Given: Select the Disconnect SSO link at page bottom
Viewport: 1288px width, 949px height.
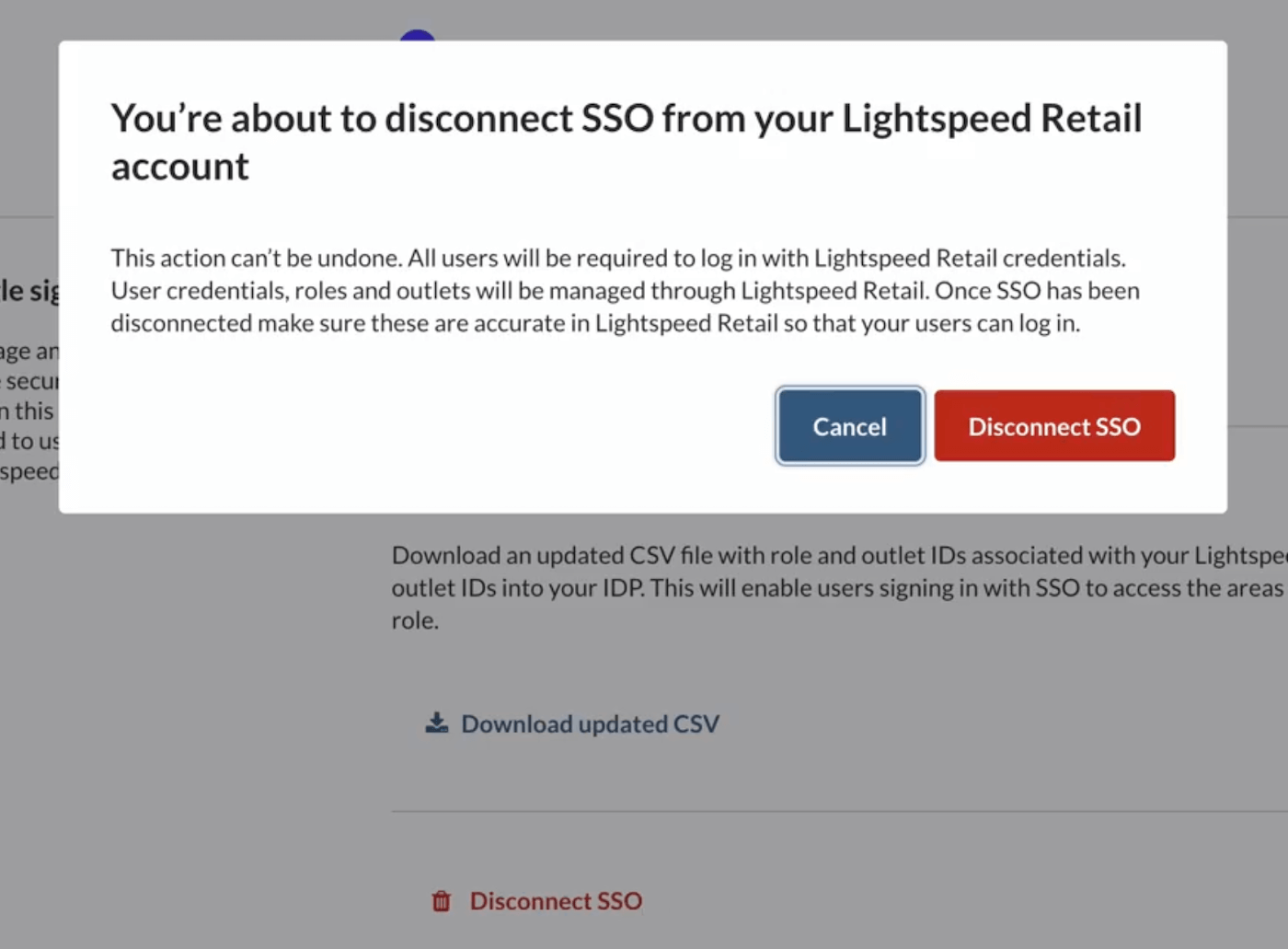Looking at the screenshot, I should (556, 901).
